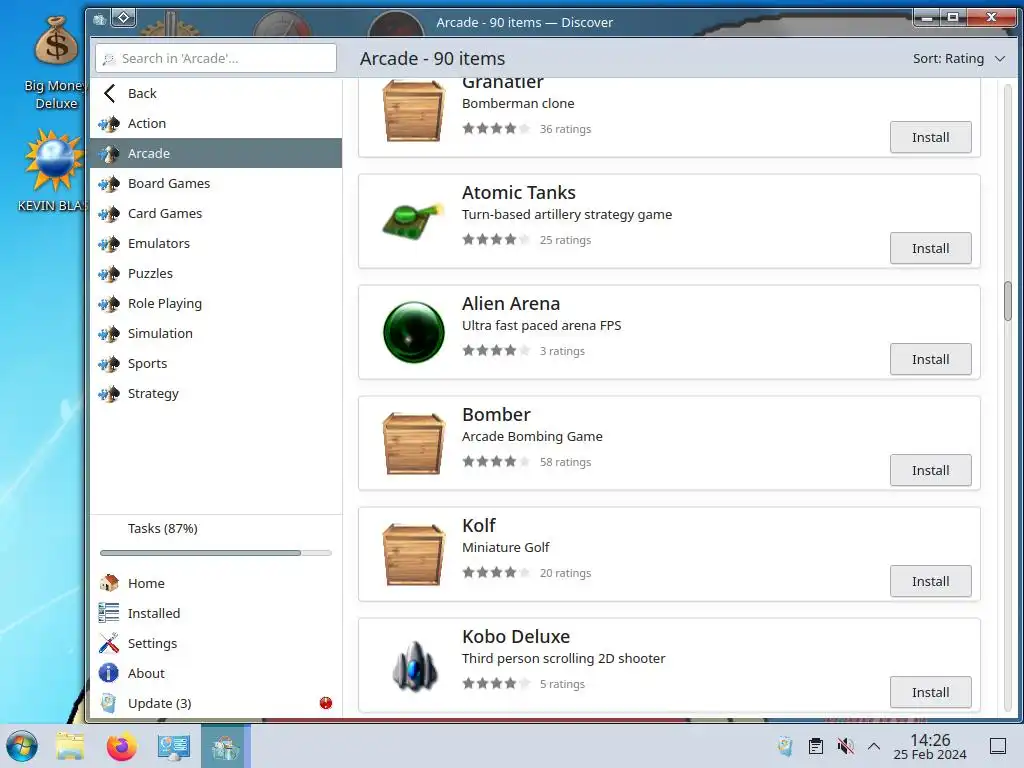Click the muted volume tray icon

coord(846,746)
